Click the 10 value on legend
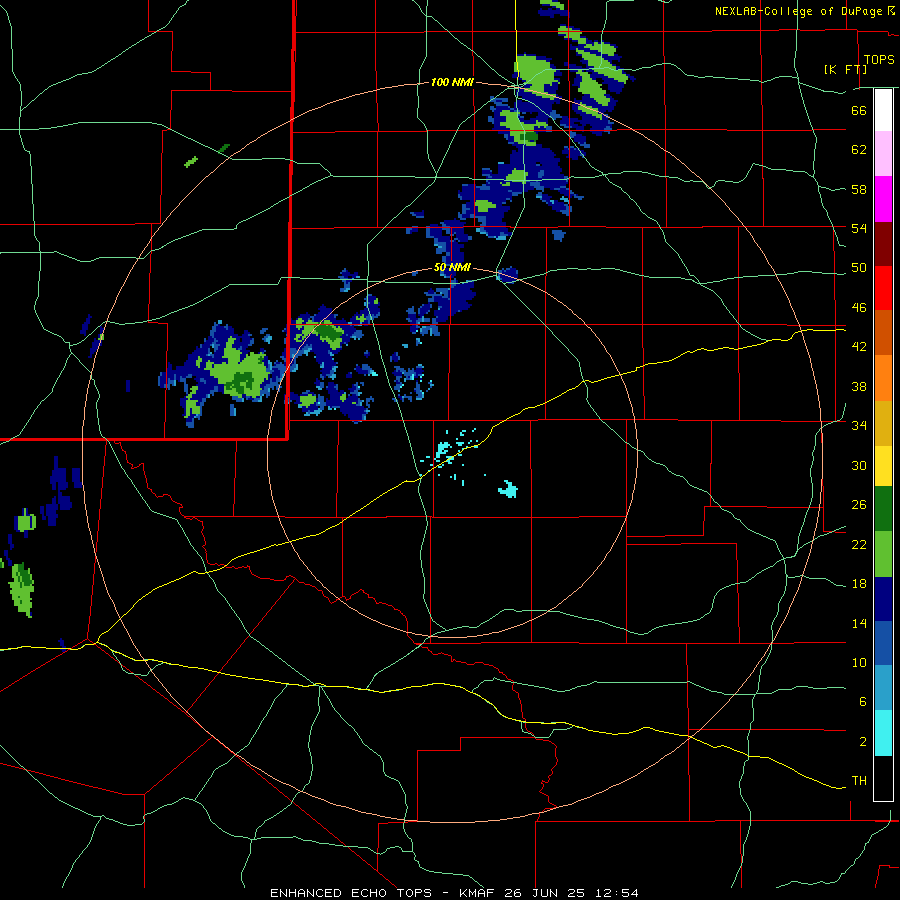 (859, 663)
